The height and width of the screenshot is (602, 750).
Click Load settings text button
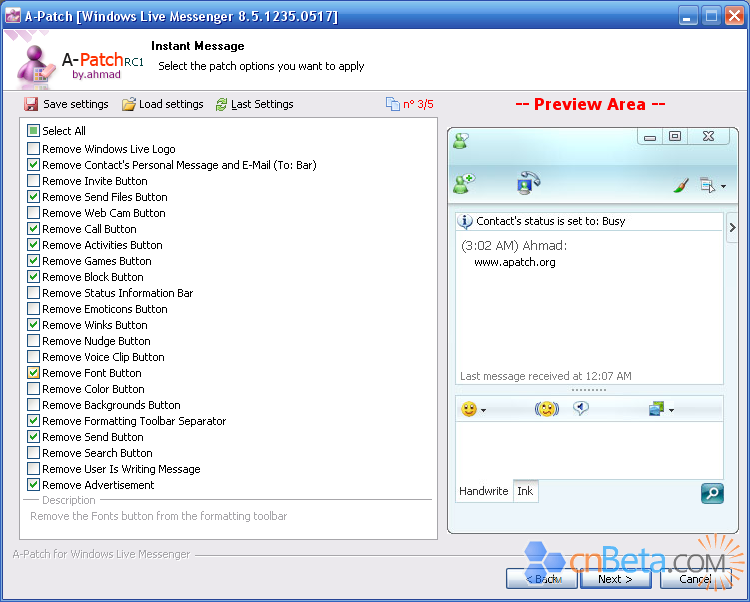[171, 104]
